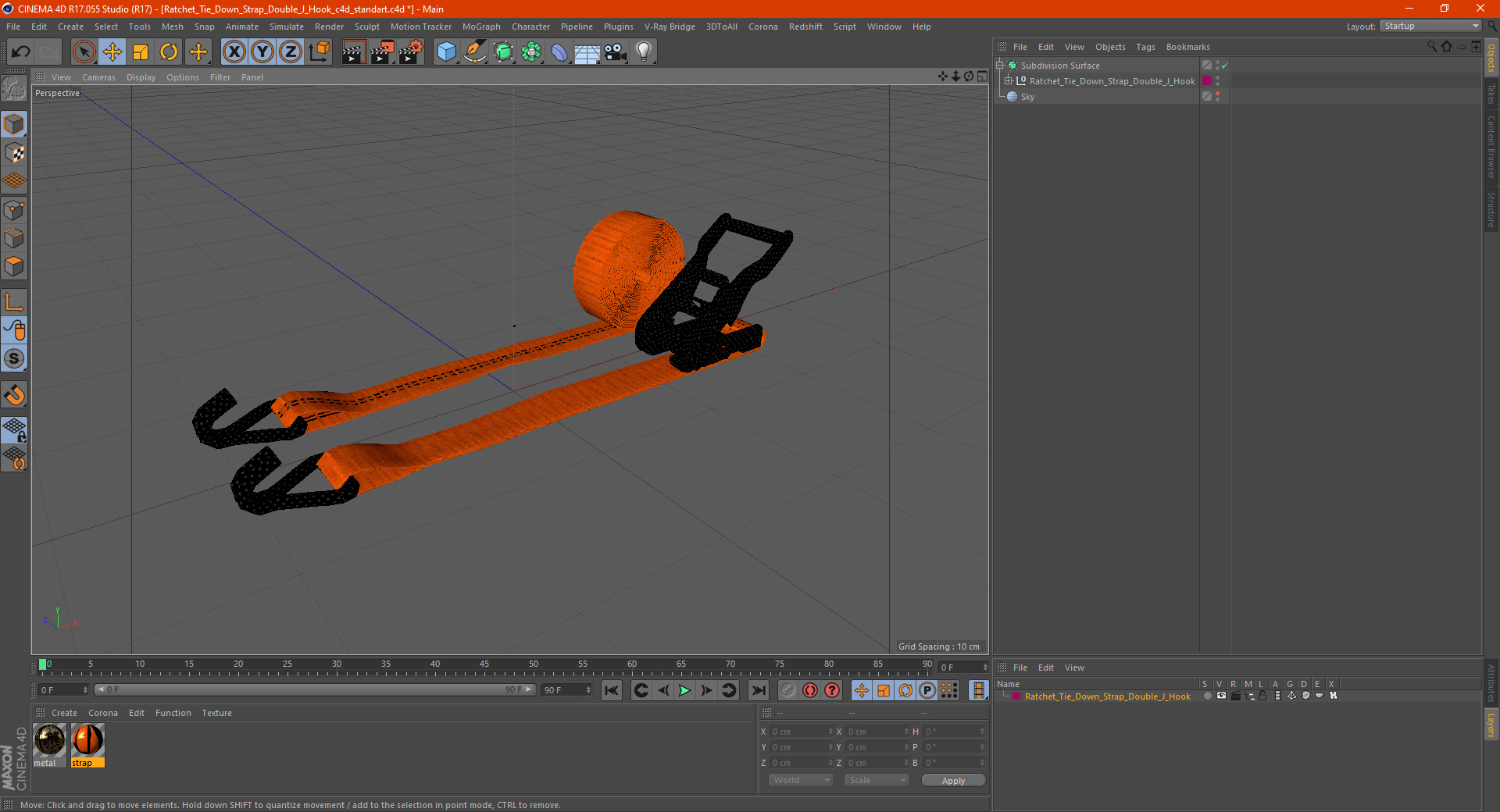Switch to Texture mode
The image size is (1500, 812).
(14, 153)
